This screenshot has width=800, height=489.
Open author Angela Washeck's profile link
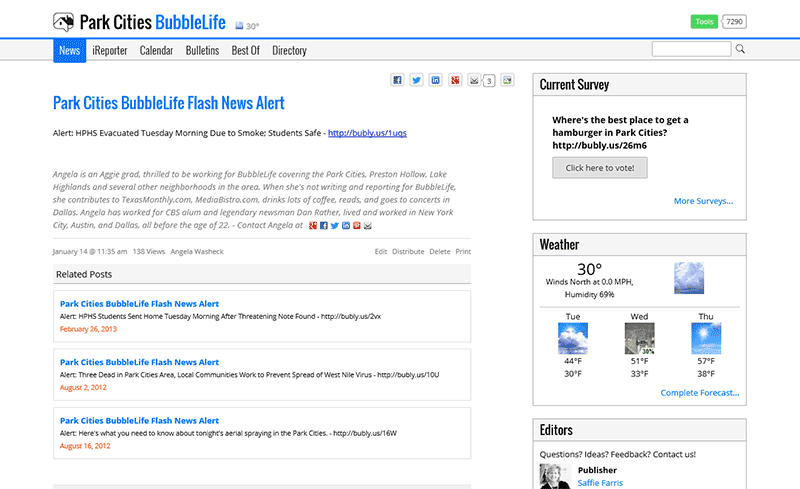tap(197, 252)
